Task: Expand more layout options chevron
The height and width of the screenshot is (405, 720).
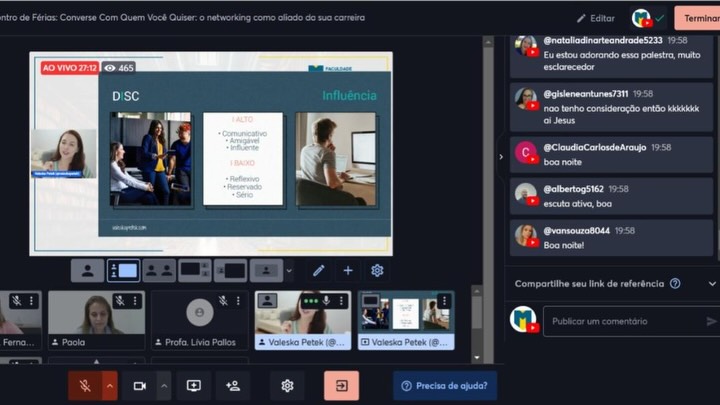Action: tap(290, 271)
